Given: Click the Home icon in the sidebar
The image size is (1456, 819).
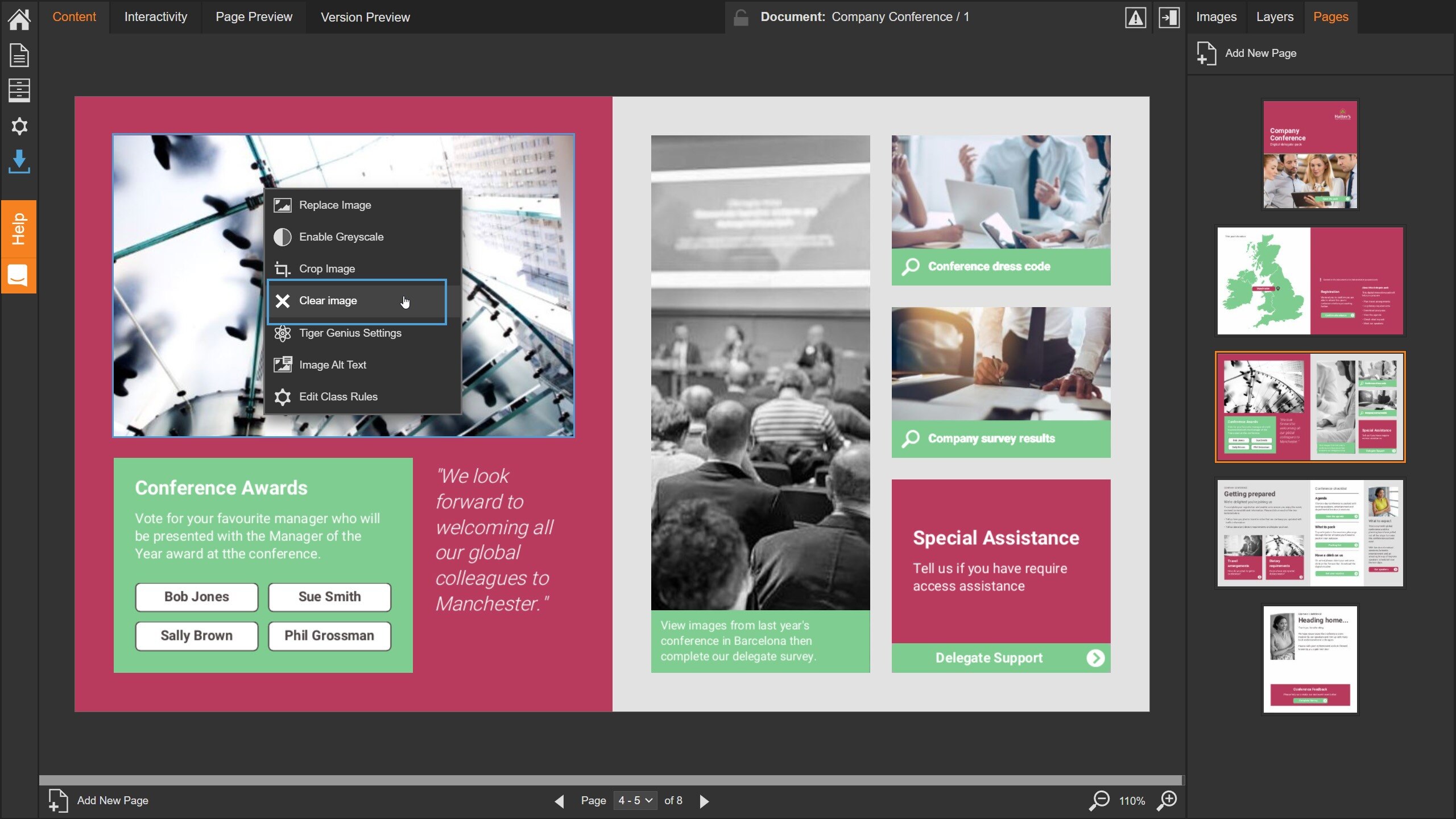Looking at the screenshot, I should tap(19, 19).
